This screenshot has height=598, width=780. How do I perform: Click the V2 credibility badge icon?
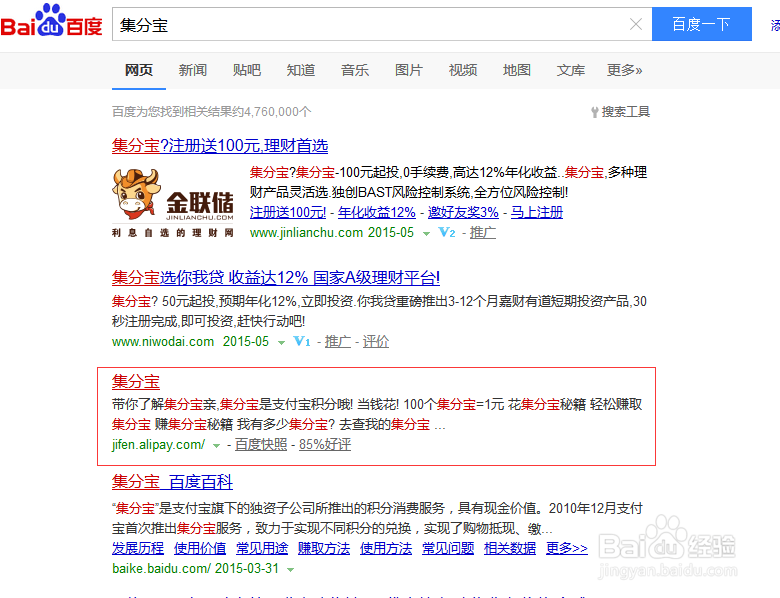447,232
